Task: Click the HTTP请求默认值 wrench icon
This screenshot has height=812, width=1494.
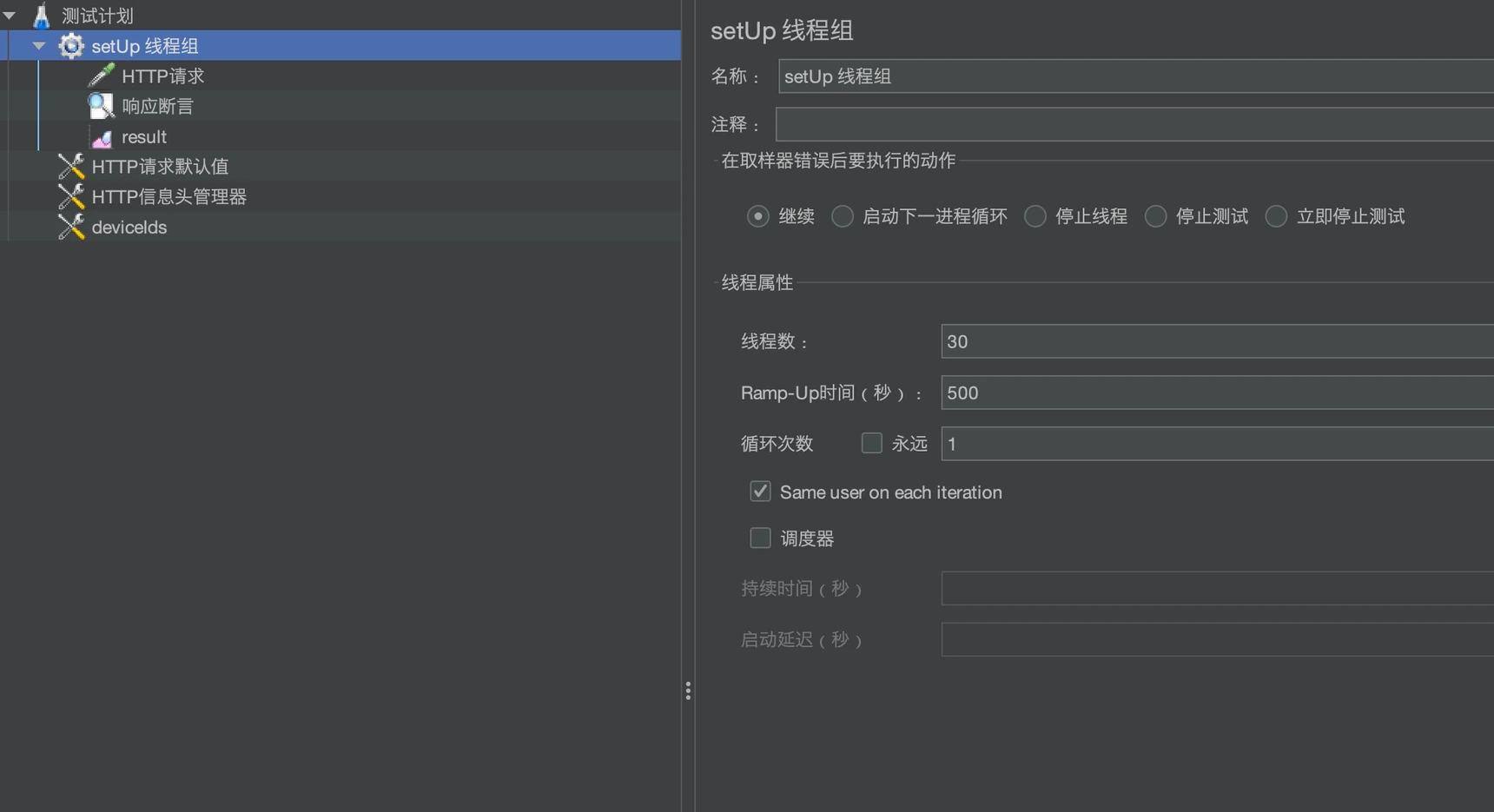Action: (71, 166)
